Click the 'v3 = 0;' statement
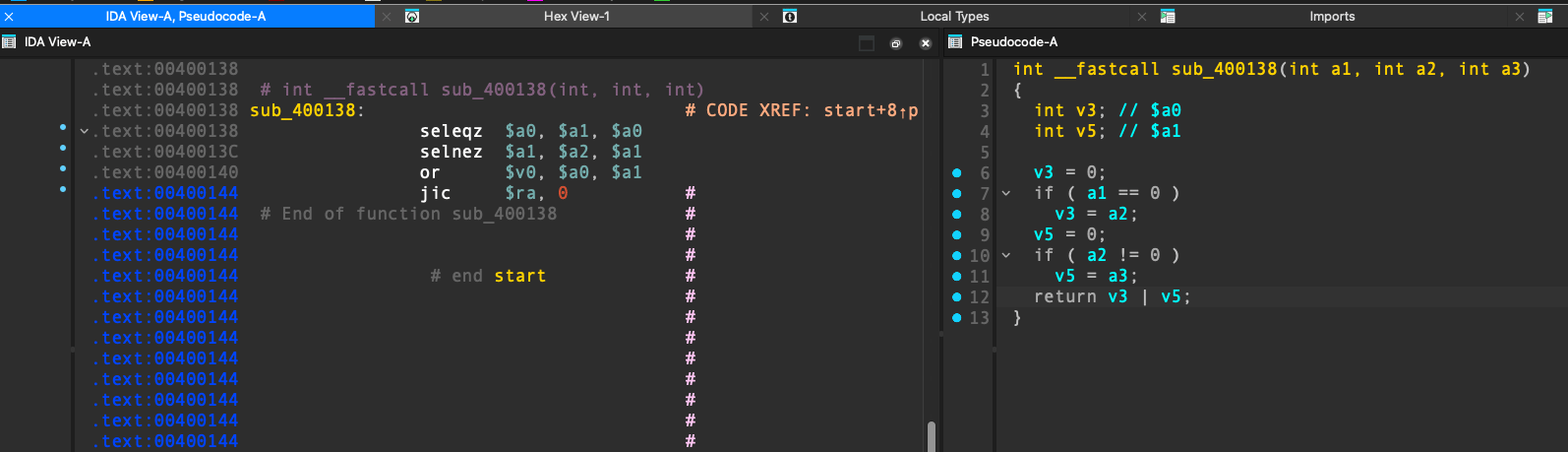1568x452 pixels. [x=1070, y=172]
